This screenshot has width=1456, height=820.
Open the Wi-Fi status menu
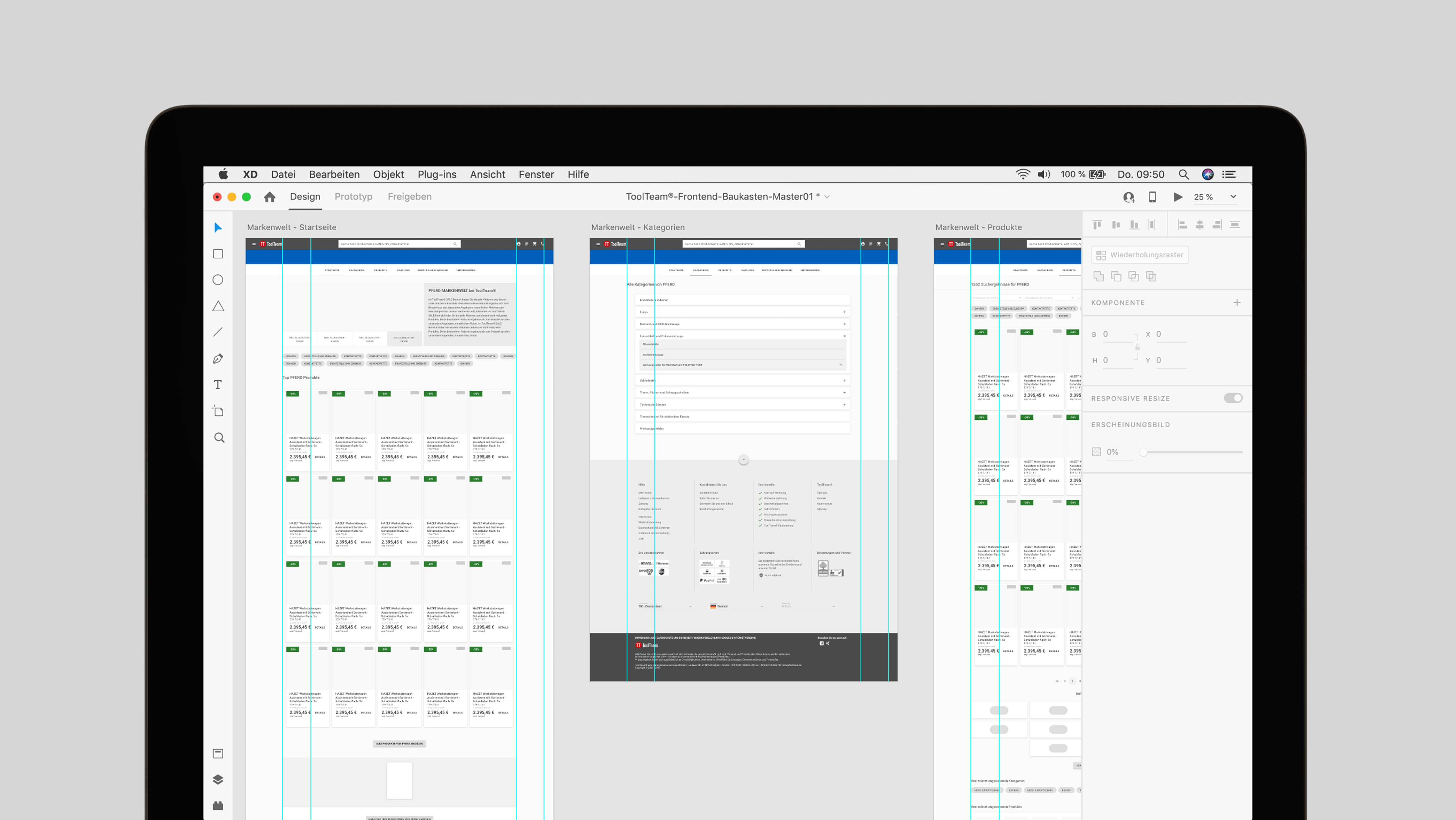coord(1022,175)
